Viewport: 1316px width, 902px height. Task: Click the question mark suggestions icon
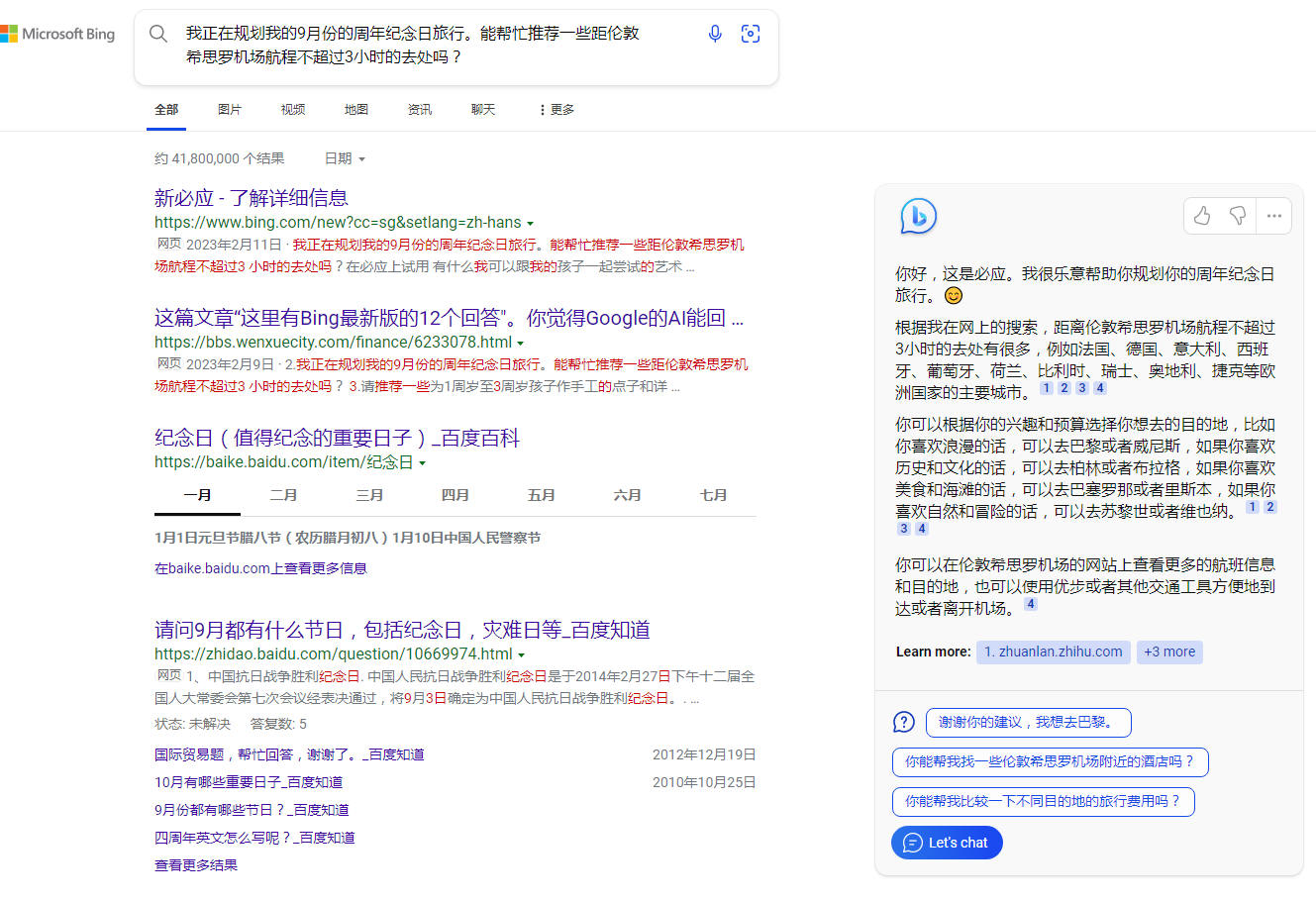(x=904, y=722)
